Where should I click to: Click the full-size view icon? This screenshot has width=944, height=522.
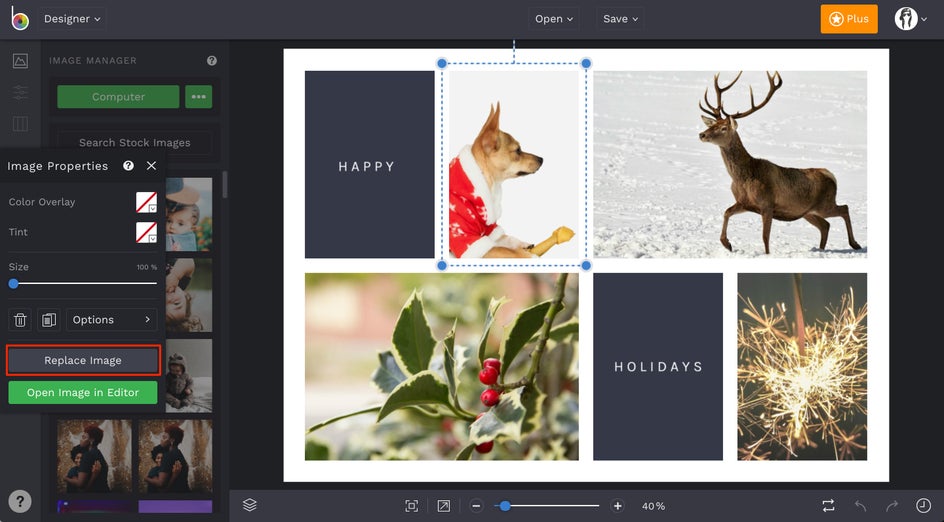pyautogui.click(x=444, y=506)
